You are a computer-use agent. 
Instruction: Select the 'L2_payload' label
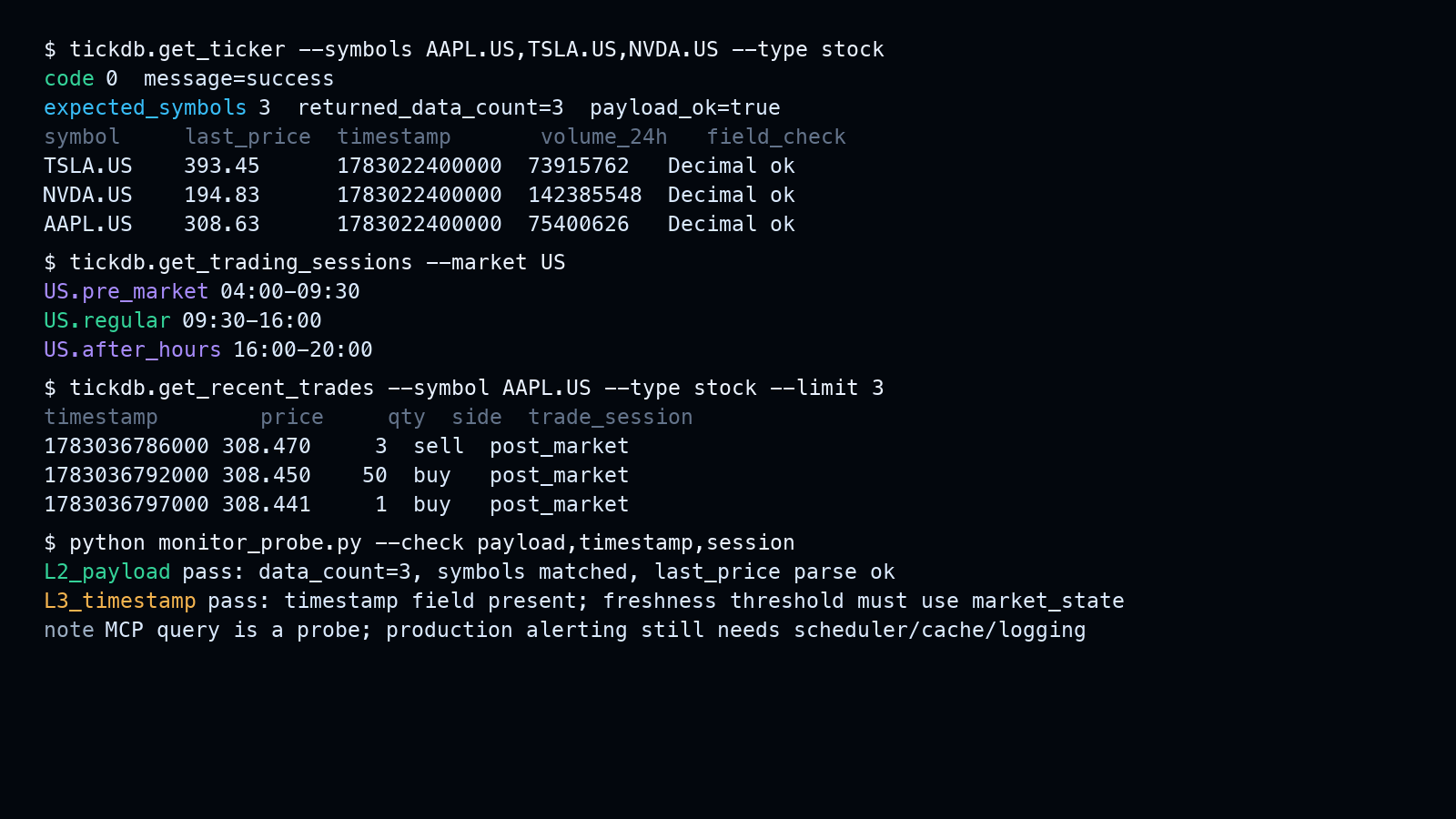point(107,572)
